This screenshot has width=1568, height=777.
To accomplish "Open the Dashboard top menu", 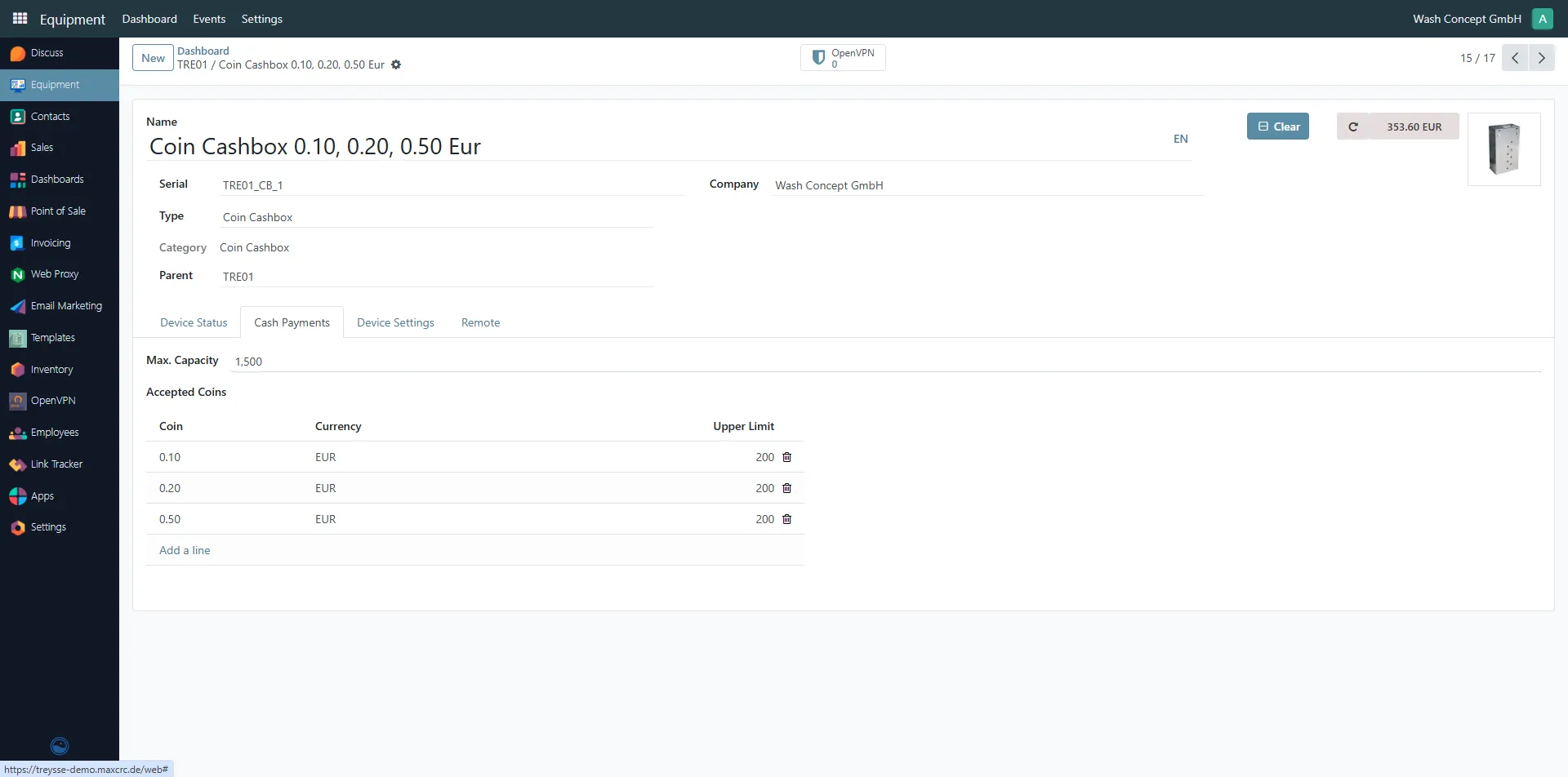I will pyautogui.click(x=149, y=19).
